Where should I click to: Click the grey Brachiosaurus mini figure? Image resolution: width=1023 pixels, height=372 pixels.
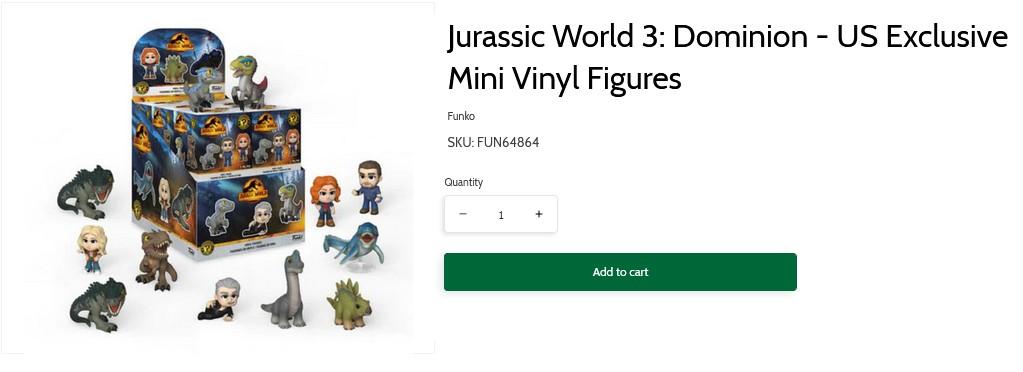pos(285,289)
